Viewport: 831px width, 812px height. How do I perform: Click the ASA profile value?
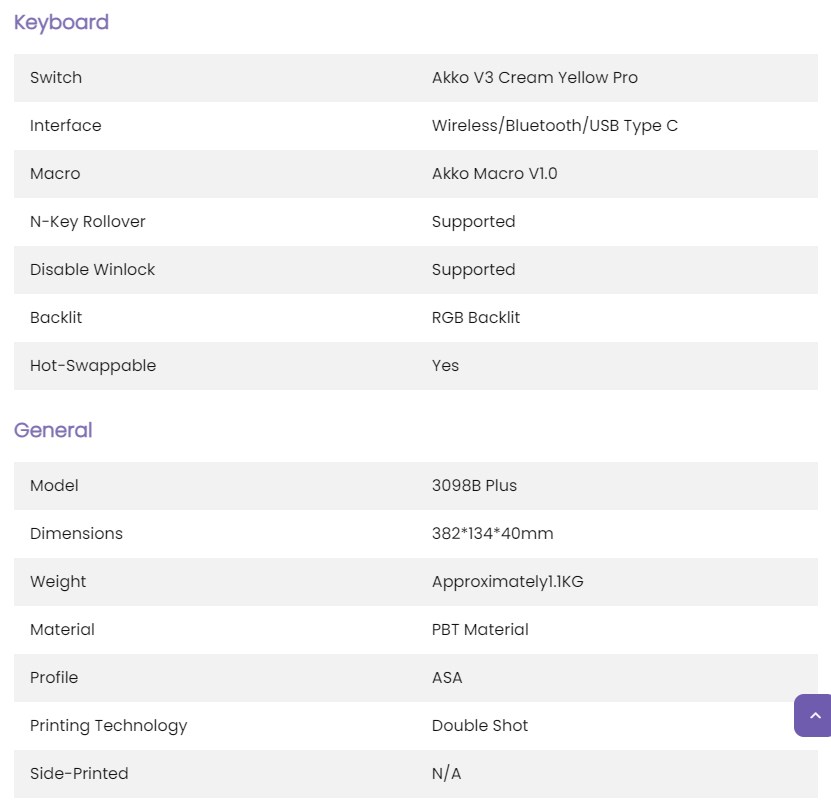(447, 677)
